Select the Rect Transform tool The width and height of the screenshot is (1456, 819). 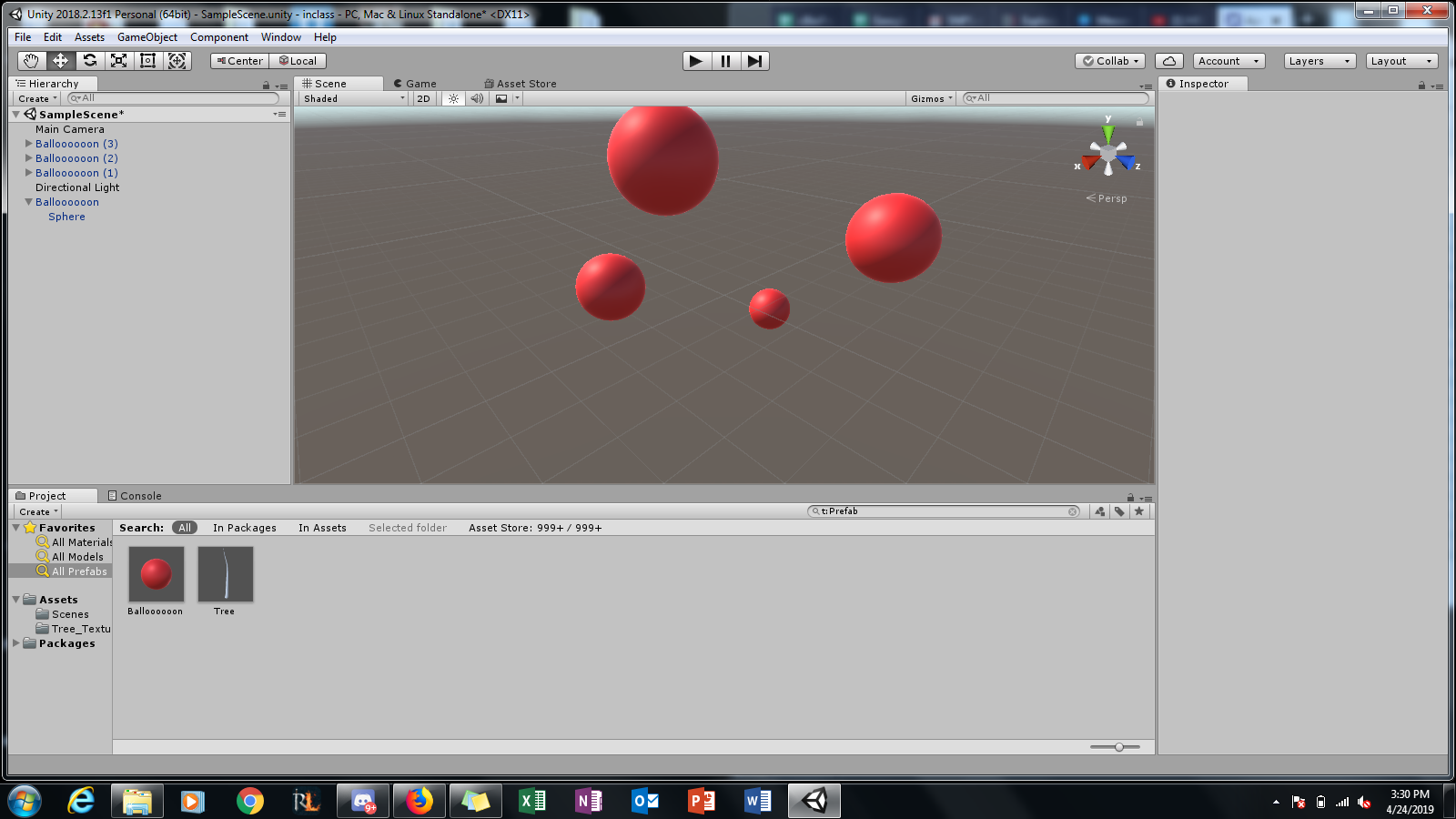point(147,61)
